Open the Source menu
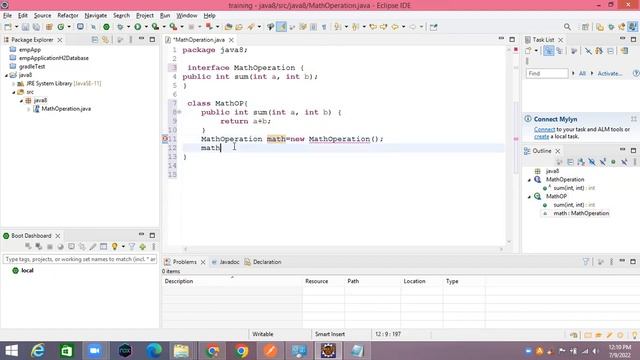Screen dimensions: 640x360 click(x=42, y=15)
